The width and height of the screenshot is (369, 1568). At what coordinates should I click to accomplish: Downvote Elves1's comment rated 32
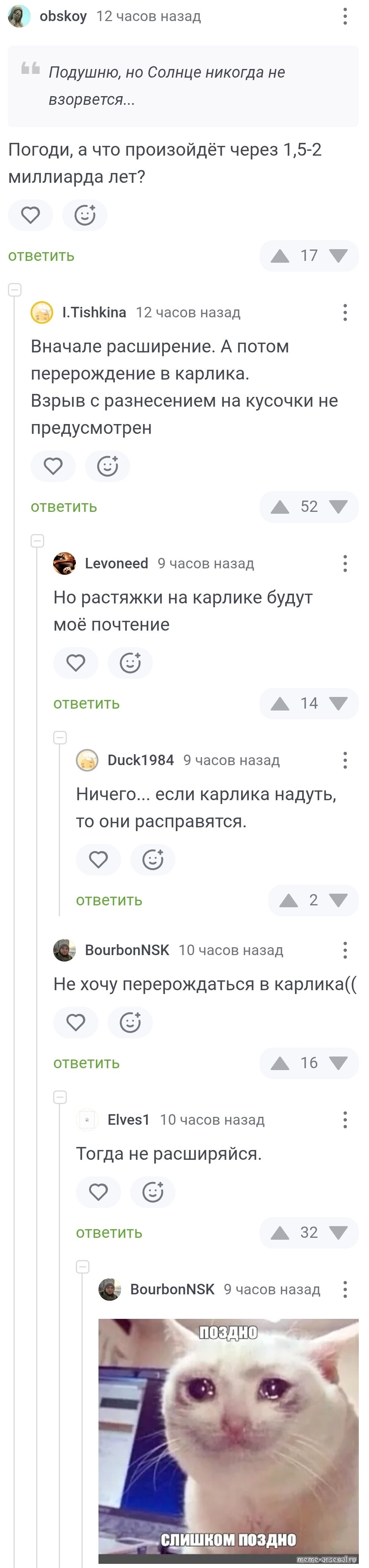[x=338, y=1233]
